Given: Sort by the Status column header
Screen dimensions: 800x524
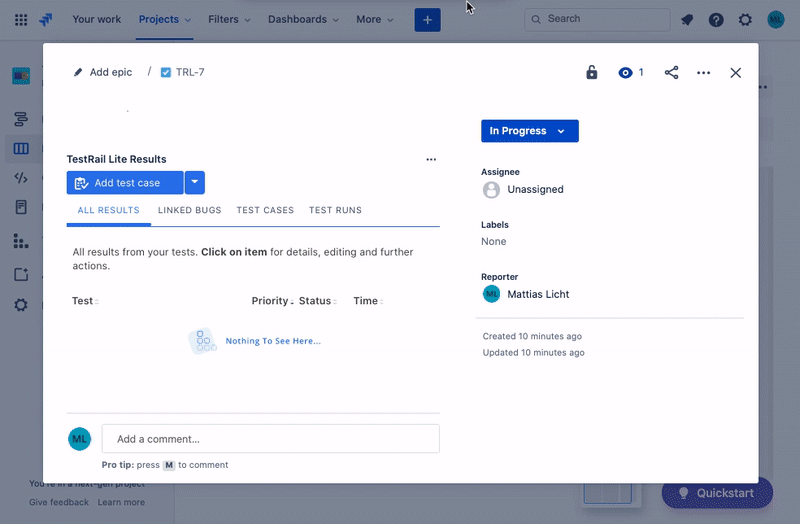Looking at the screenshot, I should [x=318, y=301].
